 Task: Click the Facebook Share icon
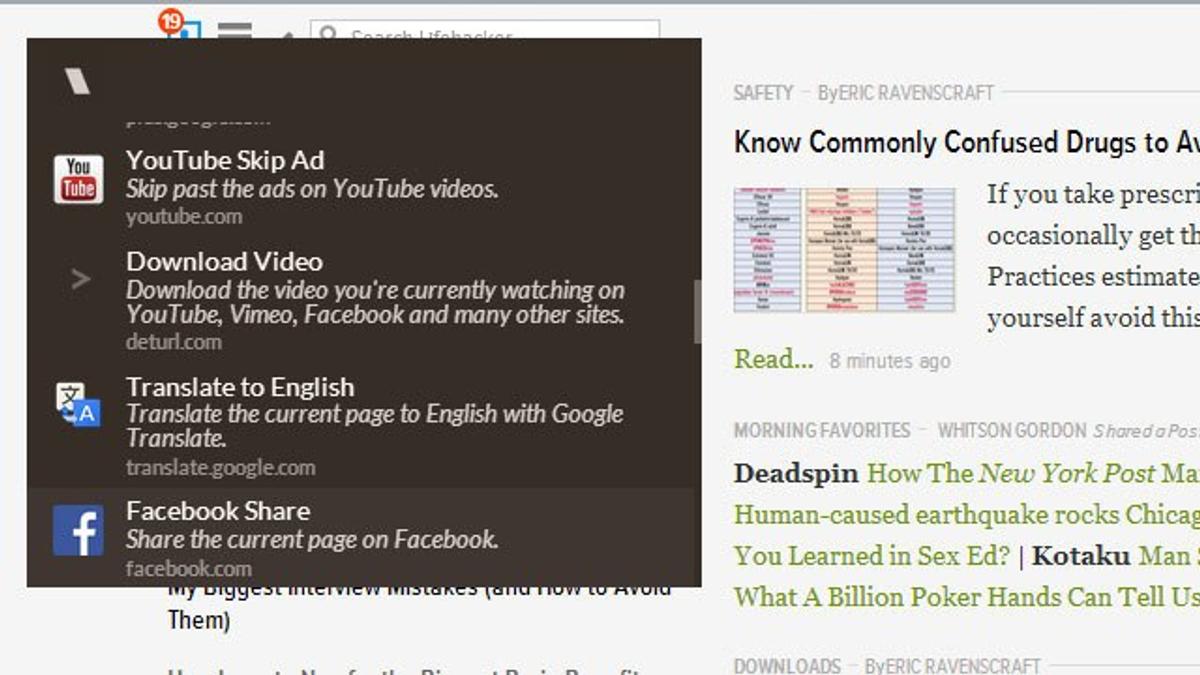(x=78, y=531)
